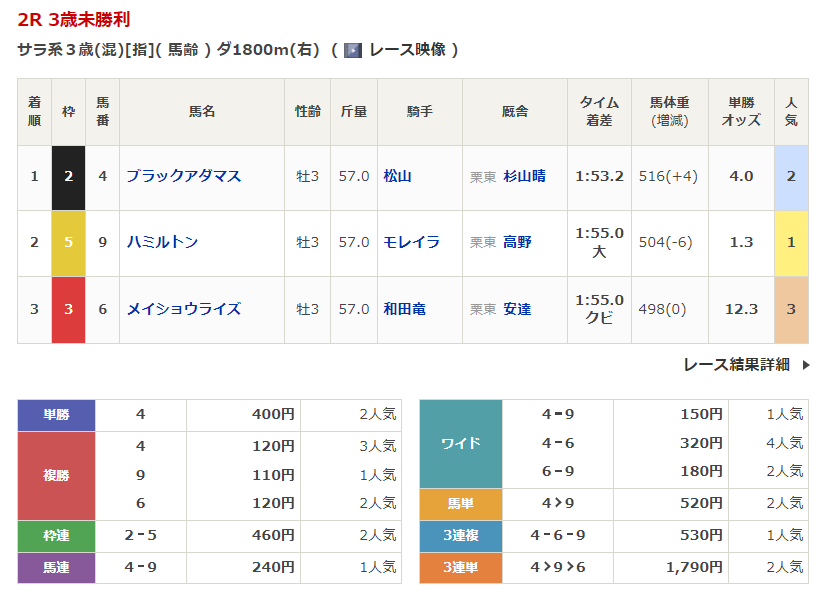Screen dimensions: 822x595
Task: Select the 3連単 payout label
Action: coord(461,567)
